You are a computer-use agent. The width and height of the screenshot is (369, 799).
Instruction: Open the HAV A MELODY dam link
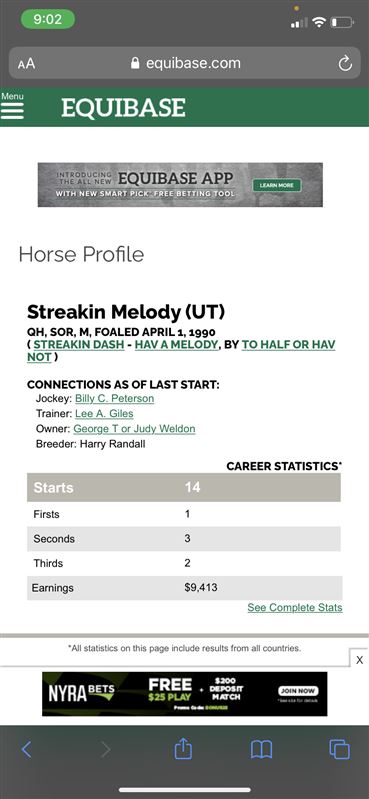176,344
